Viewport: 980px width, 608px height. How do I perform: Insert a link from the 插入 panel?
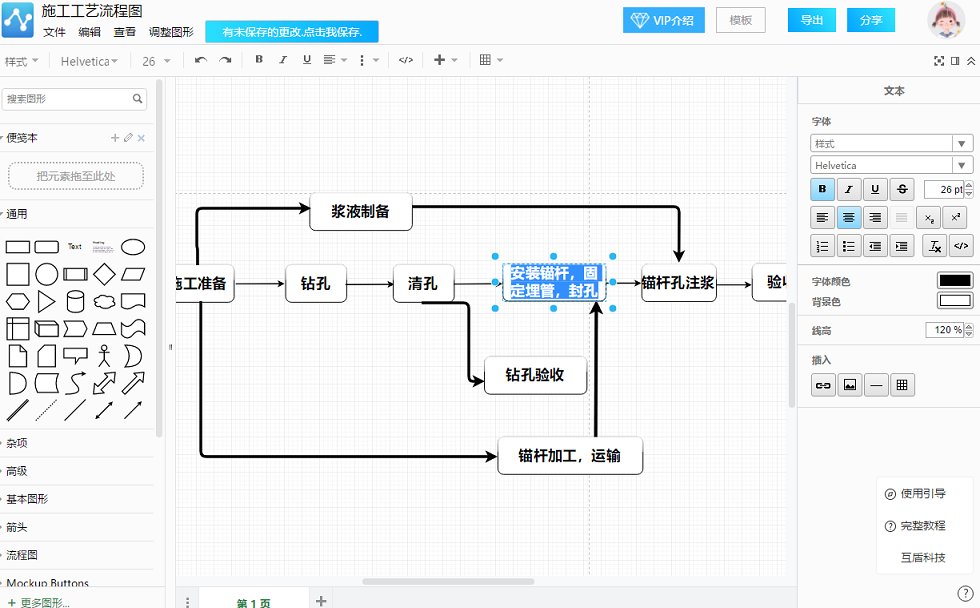(822, 385)
